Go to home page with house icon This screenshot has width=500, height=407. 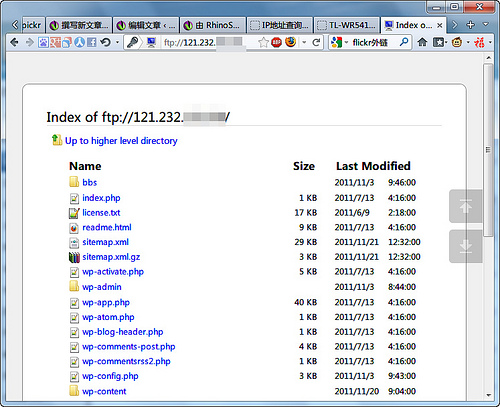tap(422, 42)
